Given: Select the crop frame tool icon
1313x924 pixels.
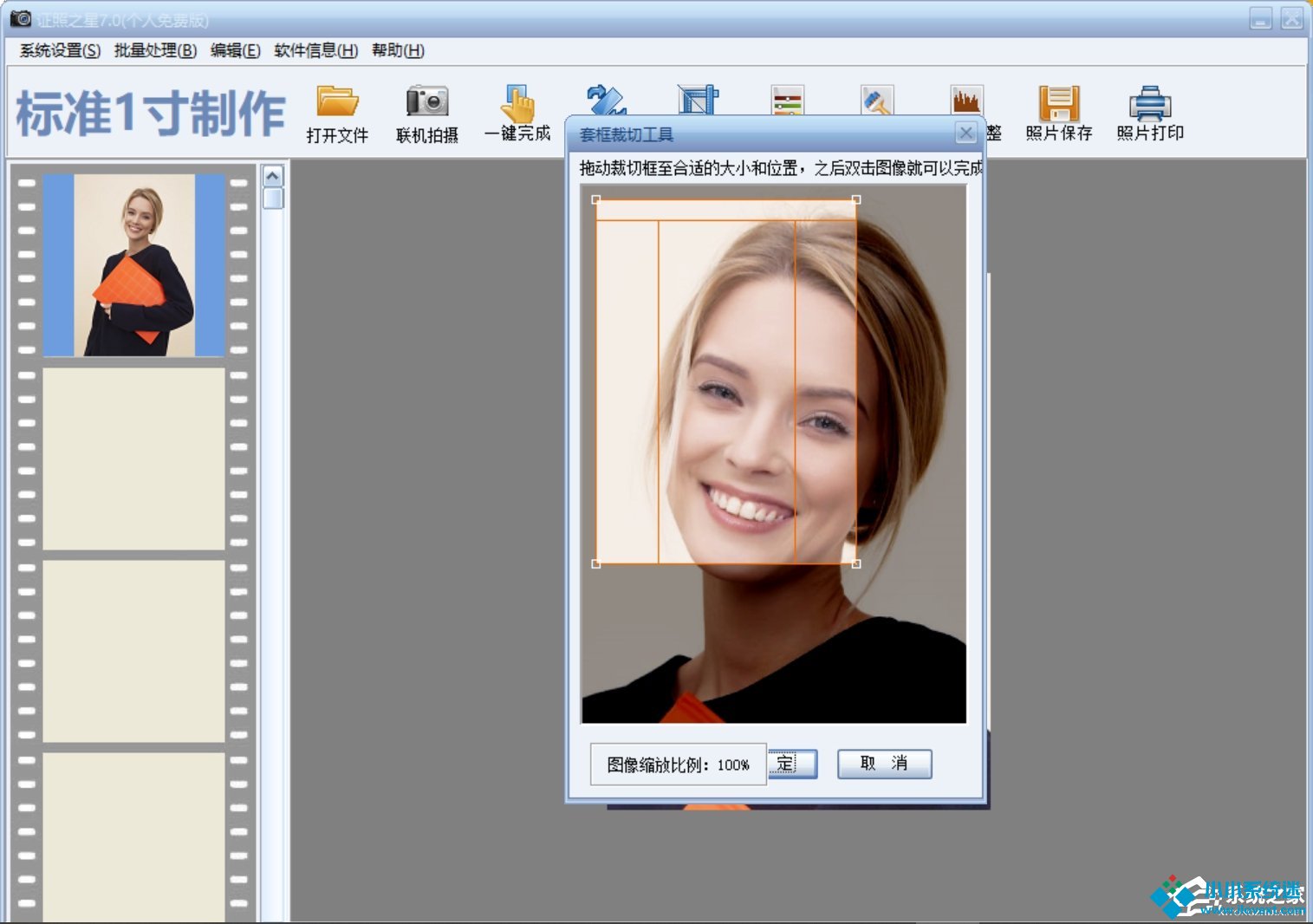Looking at the screenshot, I should tap(698, 100).
